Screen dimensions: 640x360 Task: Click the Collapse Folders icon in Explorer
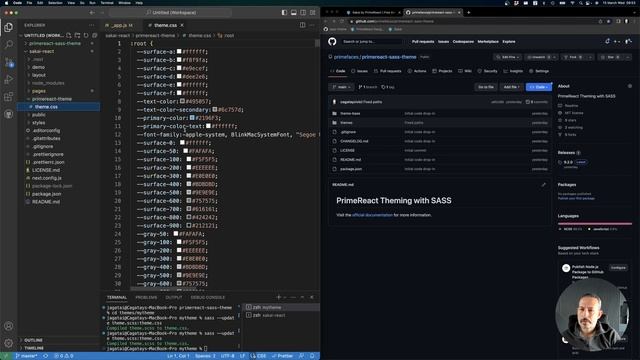tap(95, 36)
